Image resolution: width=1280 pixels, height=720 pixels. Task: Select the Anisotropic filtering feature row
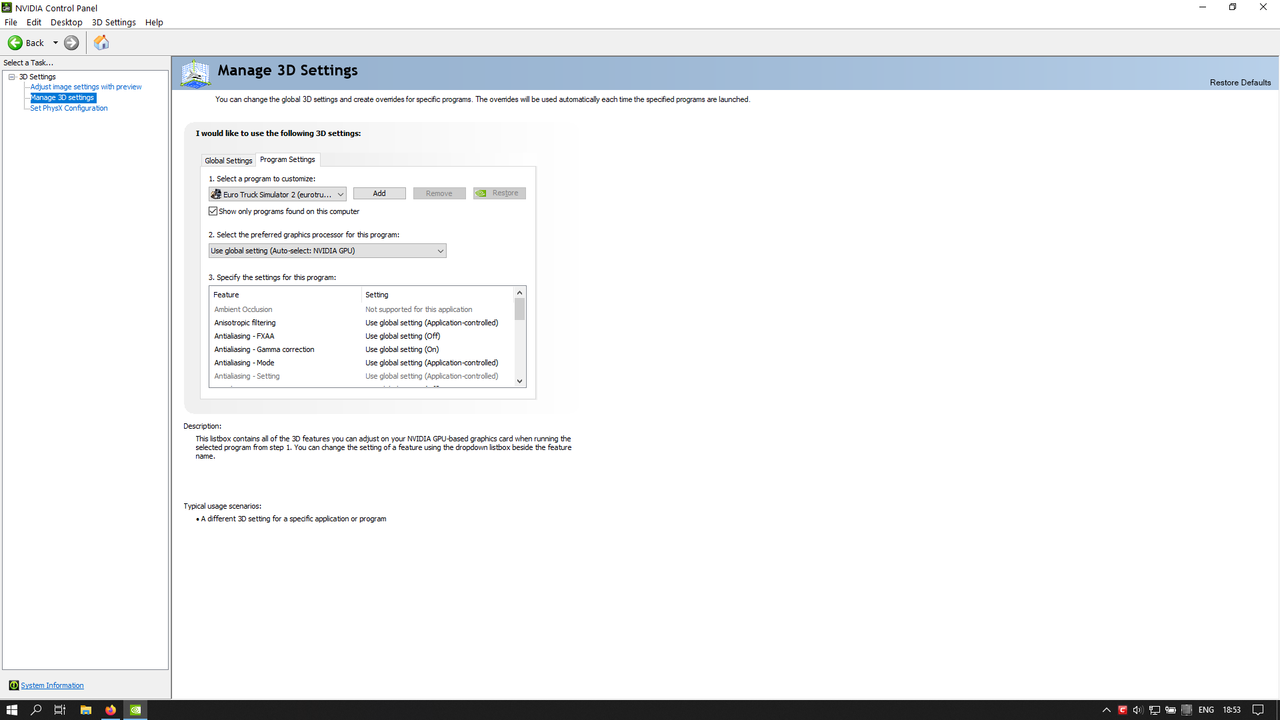362,323
